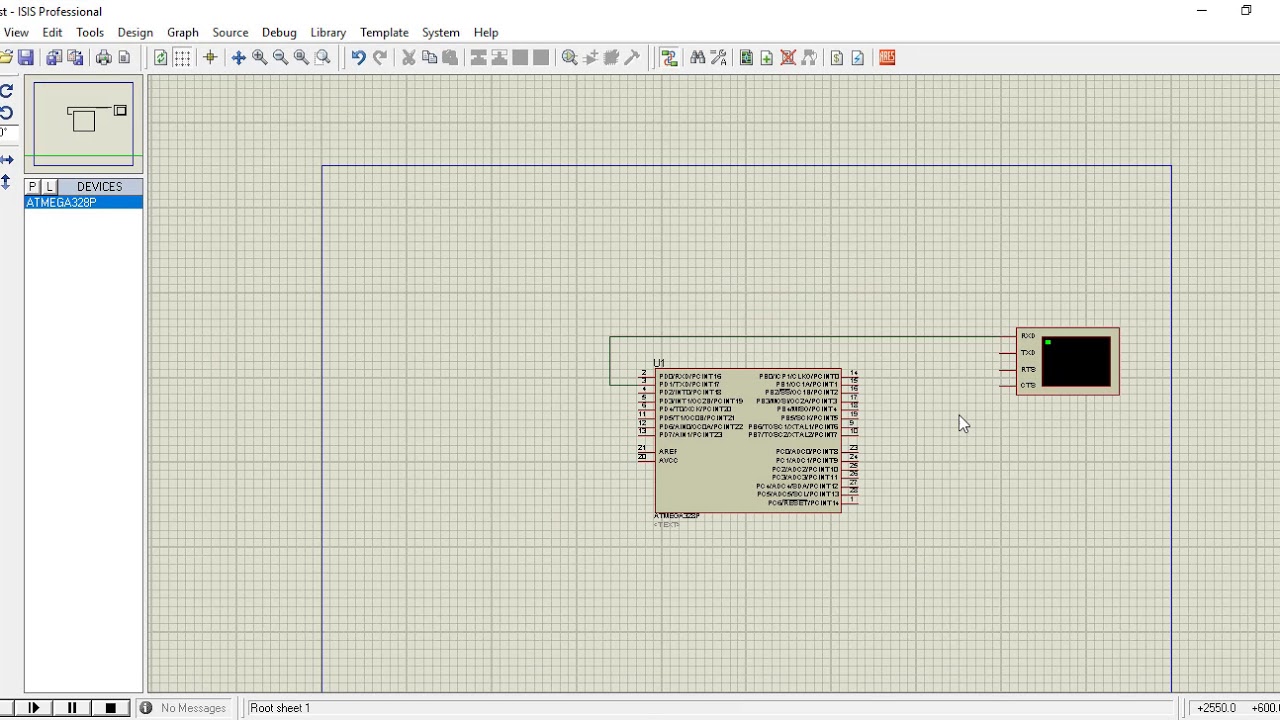Flip the part vertically with the mirror icon
This screenshot has height=720, width=1280.
(6, 182)
